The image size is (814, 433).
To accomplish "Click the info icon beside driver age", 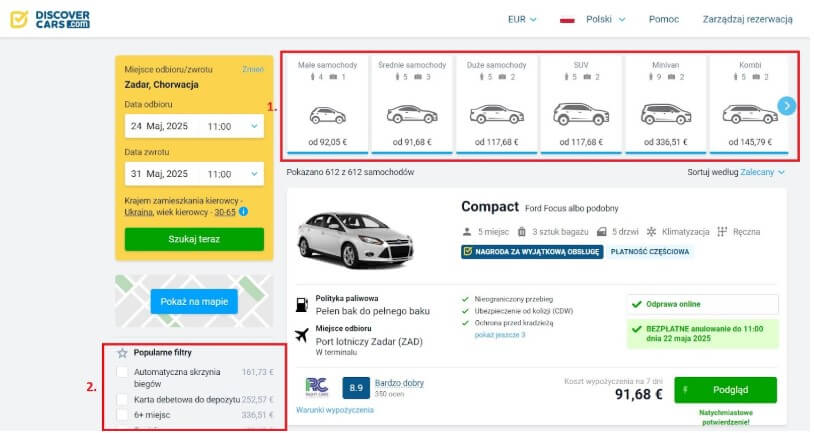I will [x=244, y=212].
